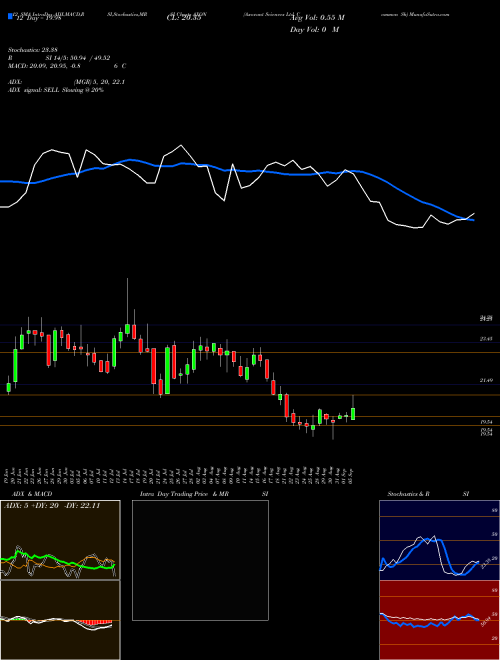This screenshot has height=660, width=500.
Task: Click 'ADX signal: SELL Slowing @ 20%' text
Action: coord(56,90)
